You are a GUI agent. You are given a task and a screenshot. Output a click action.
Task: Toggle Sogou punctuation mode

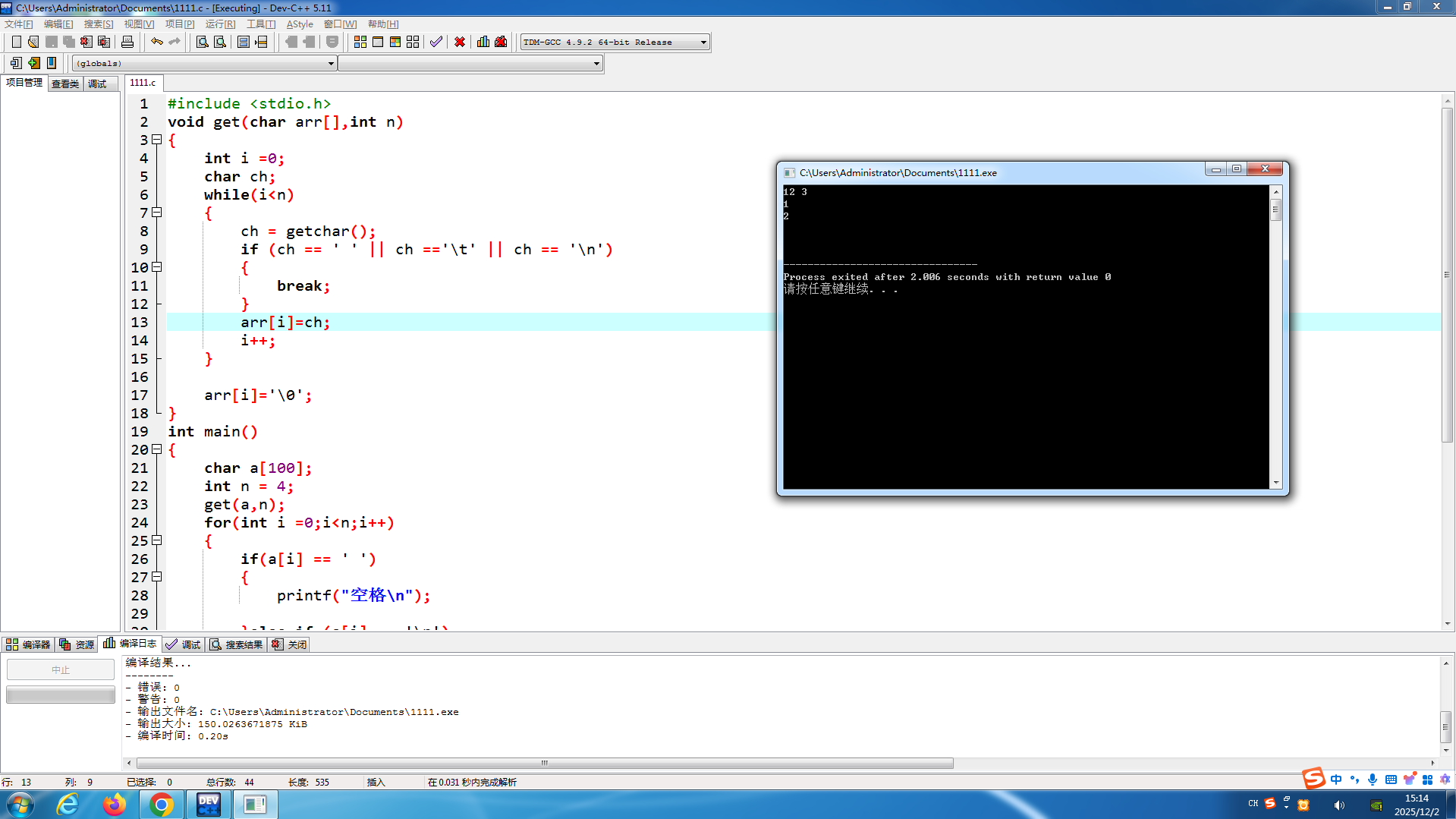[1354, 780]
